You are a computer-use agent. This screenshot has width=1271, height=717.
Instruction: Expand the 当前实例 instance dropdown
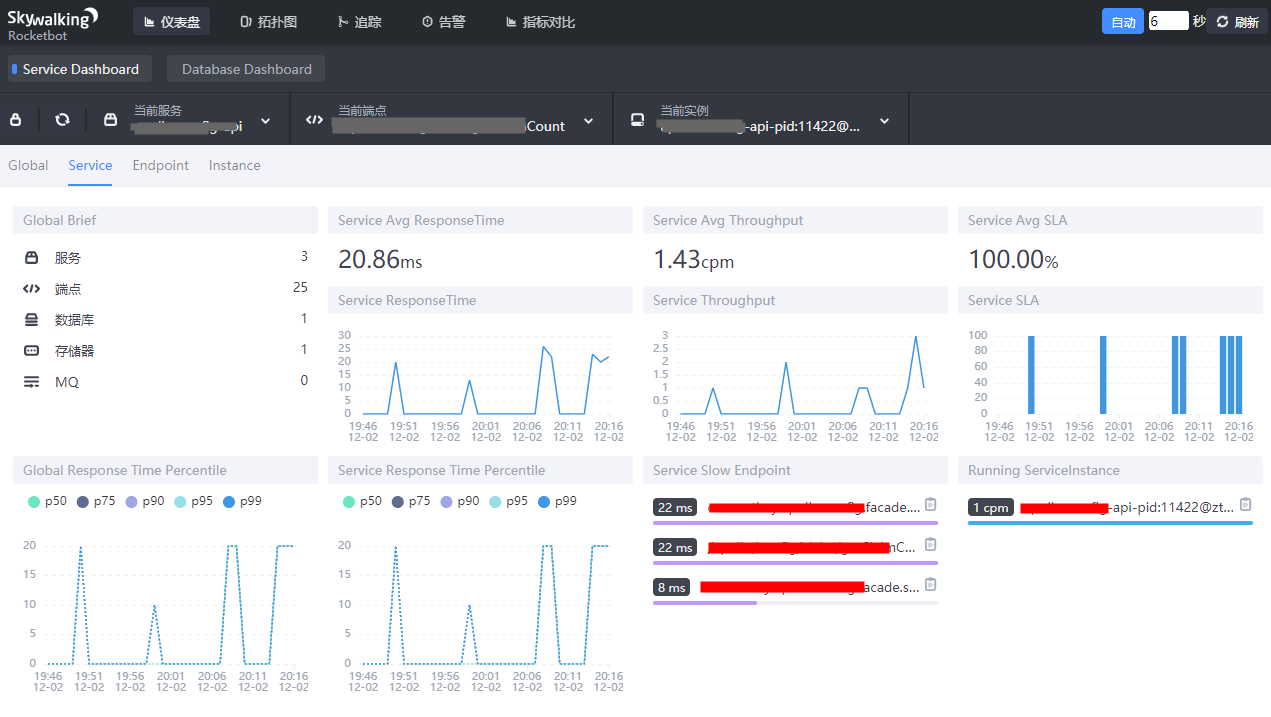pos(884,121)
